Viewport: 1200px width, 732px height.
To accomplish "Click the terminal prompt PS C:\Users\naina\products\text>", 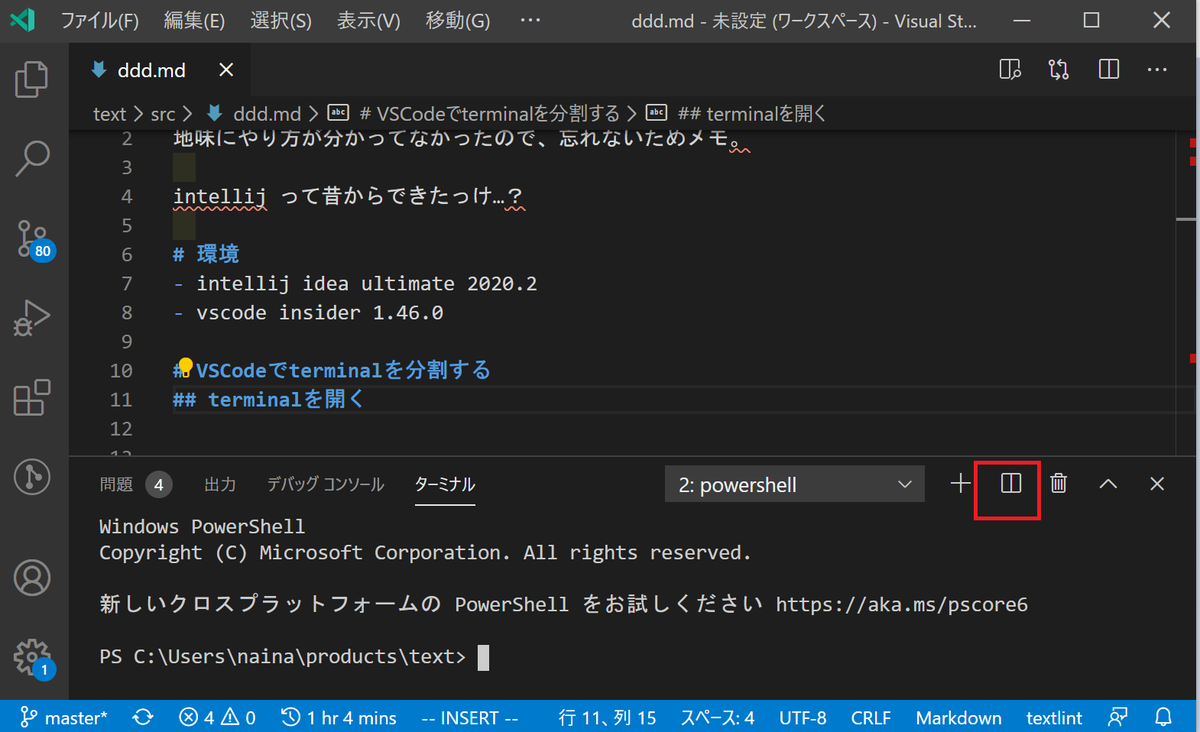I will [x=283, y=657].
